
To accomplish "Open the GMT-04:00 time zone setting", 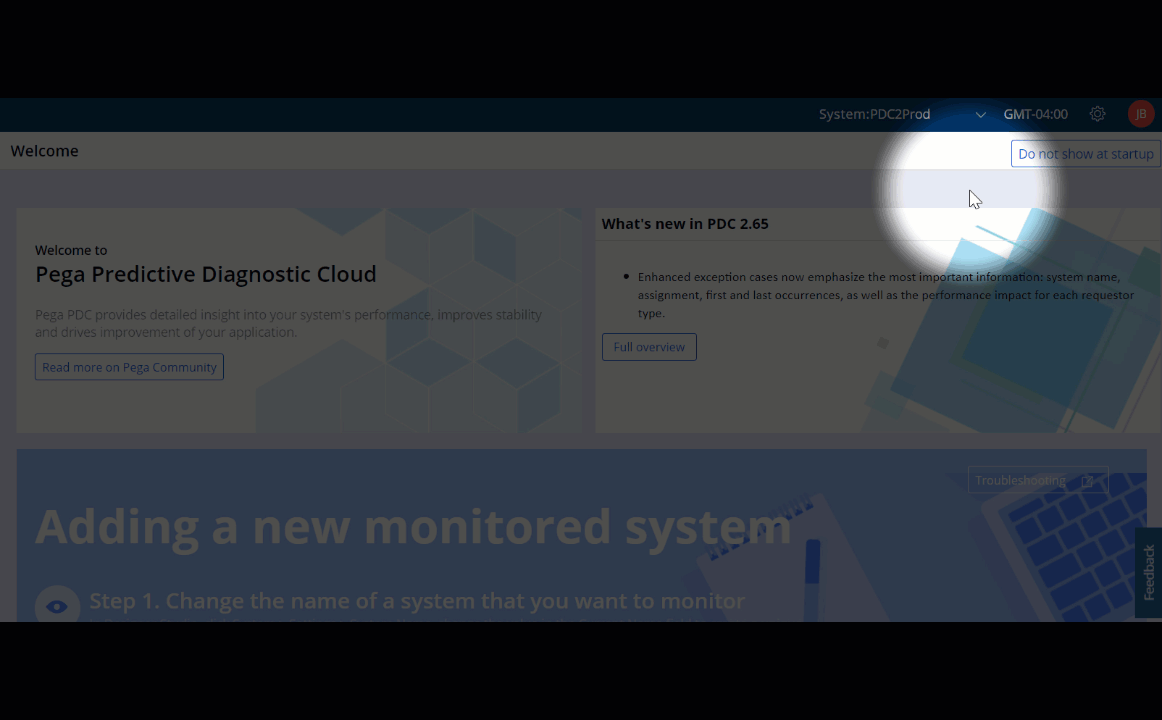I will click(x=1035, y=114).
